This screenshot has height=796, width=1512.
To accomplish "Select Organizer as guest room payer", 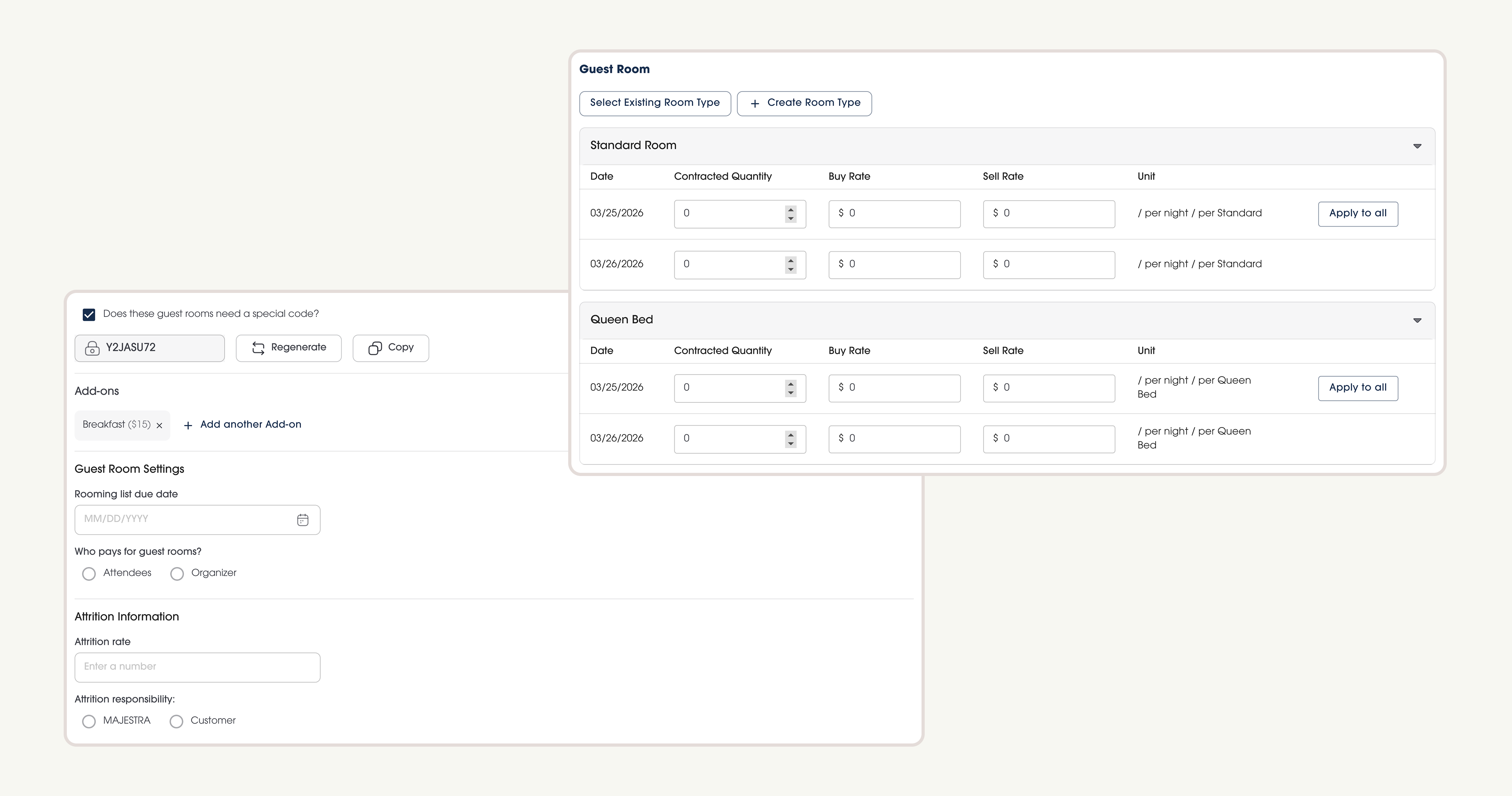I will click(177, 574).
